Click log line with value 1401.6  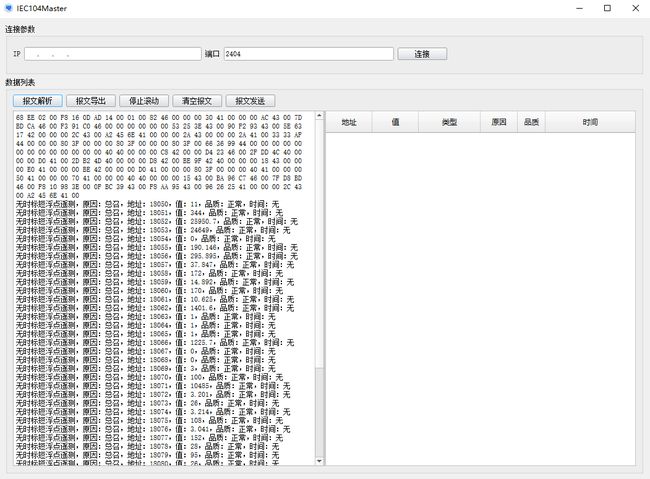tap(155, 308)
